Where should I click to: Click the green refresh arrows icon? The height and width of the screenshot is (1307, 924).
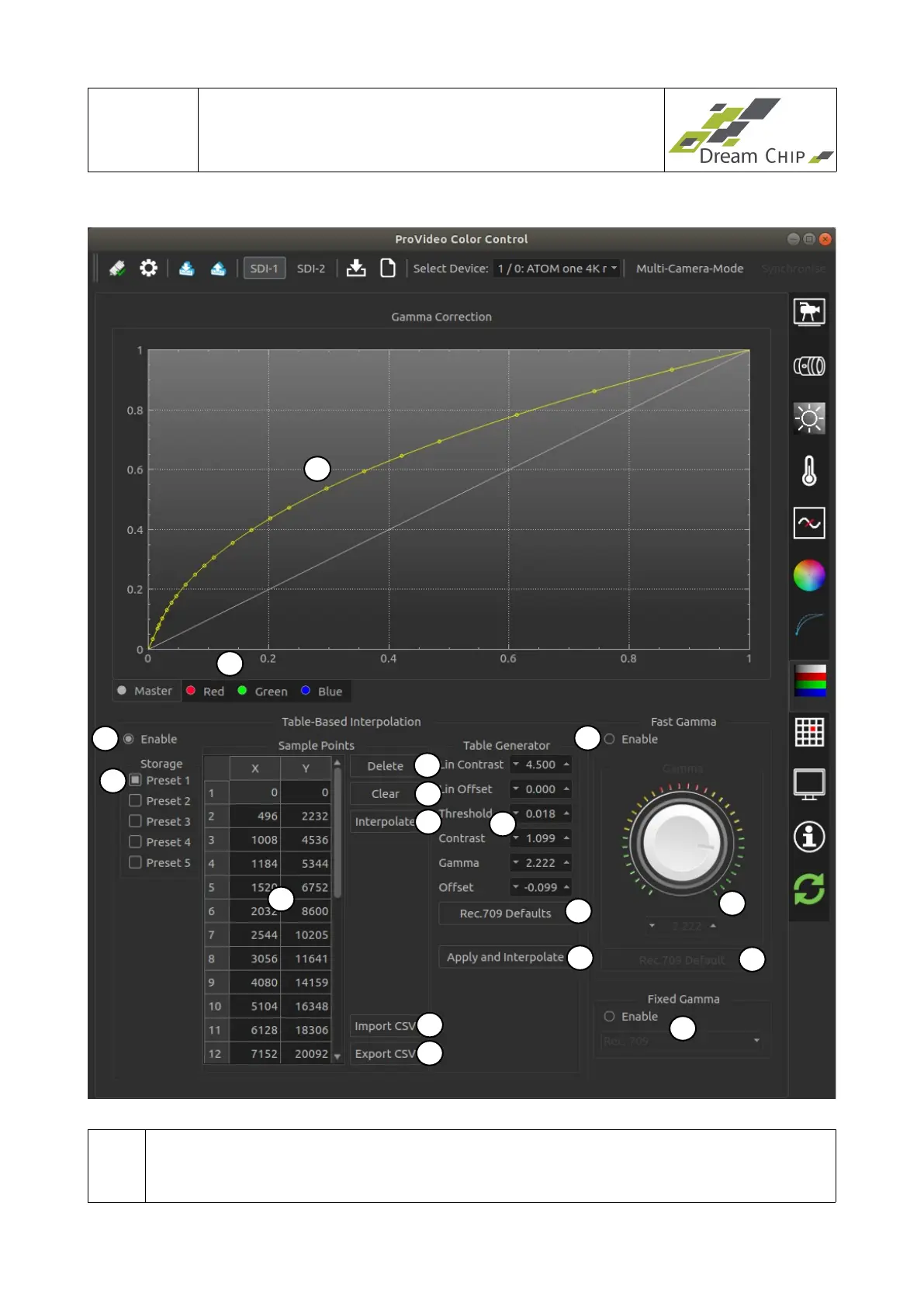point(809,889)
